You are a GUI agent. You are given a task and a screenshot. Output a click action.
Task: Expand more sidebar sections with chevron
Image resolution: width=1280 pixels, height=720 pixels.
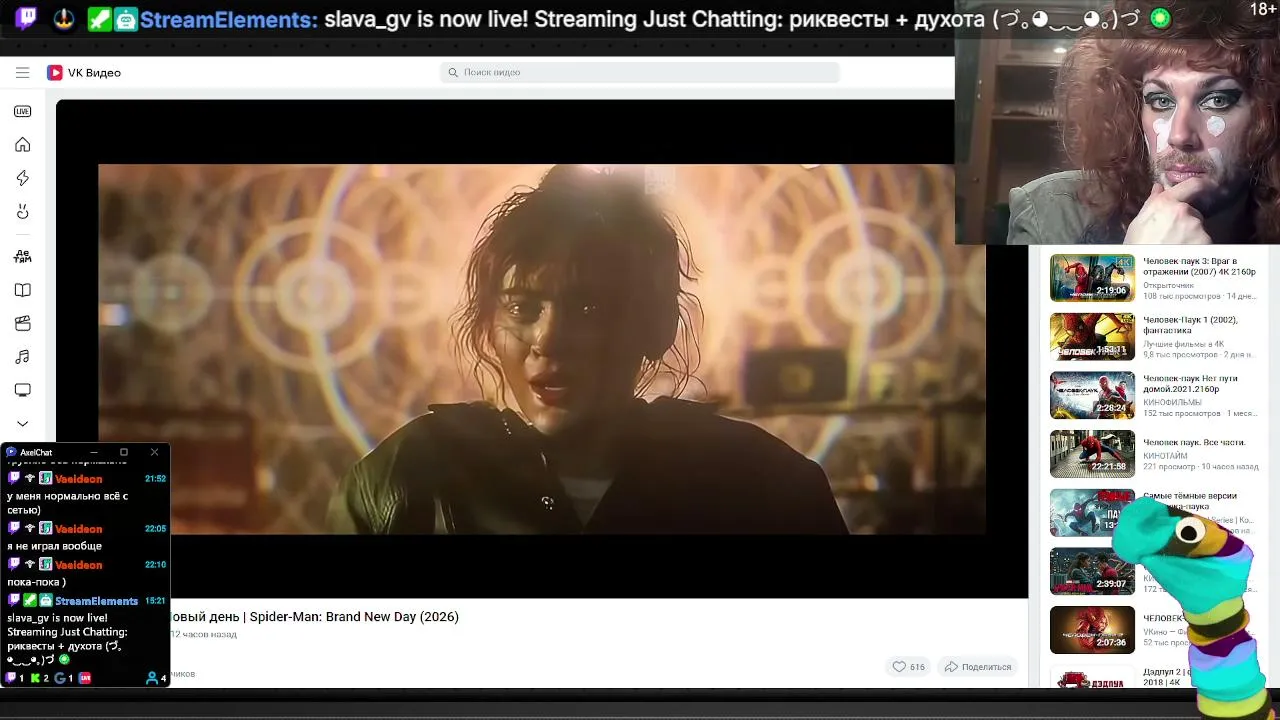pyautogui.click(x=22, y=423)
